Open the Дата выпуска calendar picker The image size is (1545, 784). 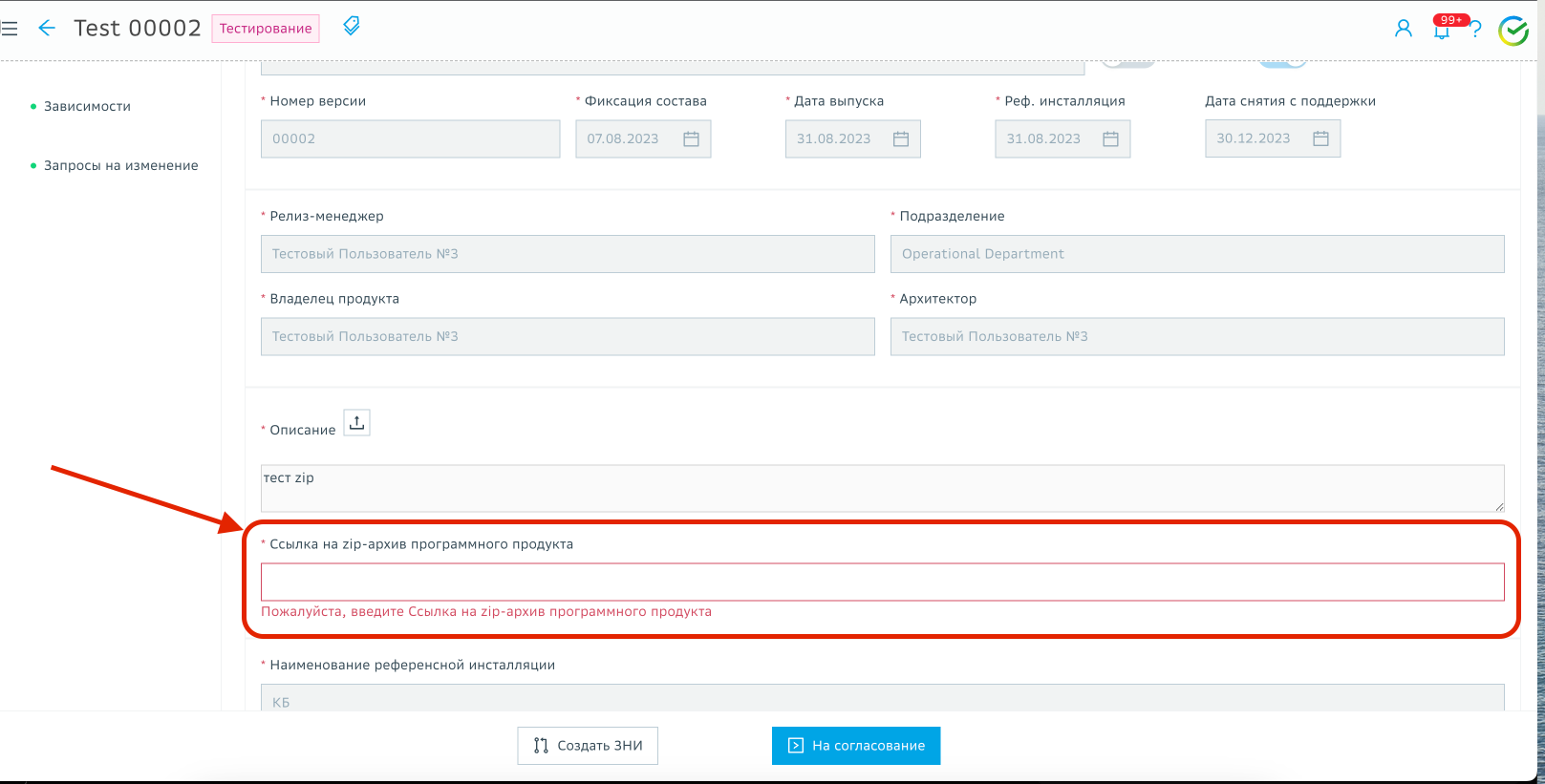tap(900, 139)
